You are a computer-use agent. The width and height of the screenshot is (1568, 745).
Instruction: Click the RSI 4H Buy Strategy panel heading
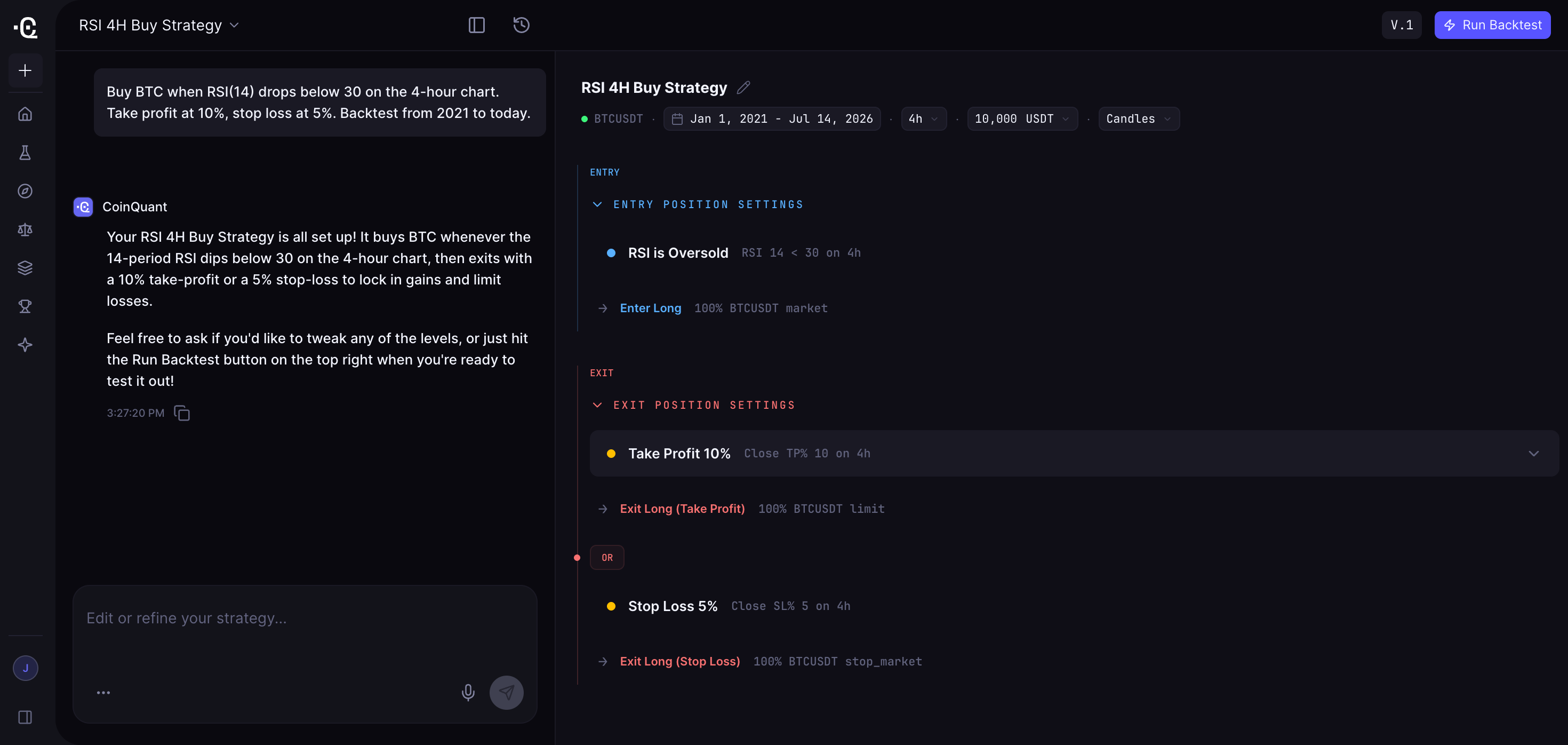[654, 88]
